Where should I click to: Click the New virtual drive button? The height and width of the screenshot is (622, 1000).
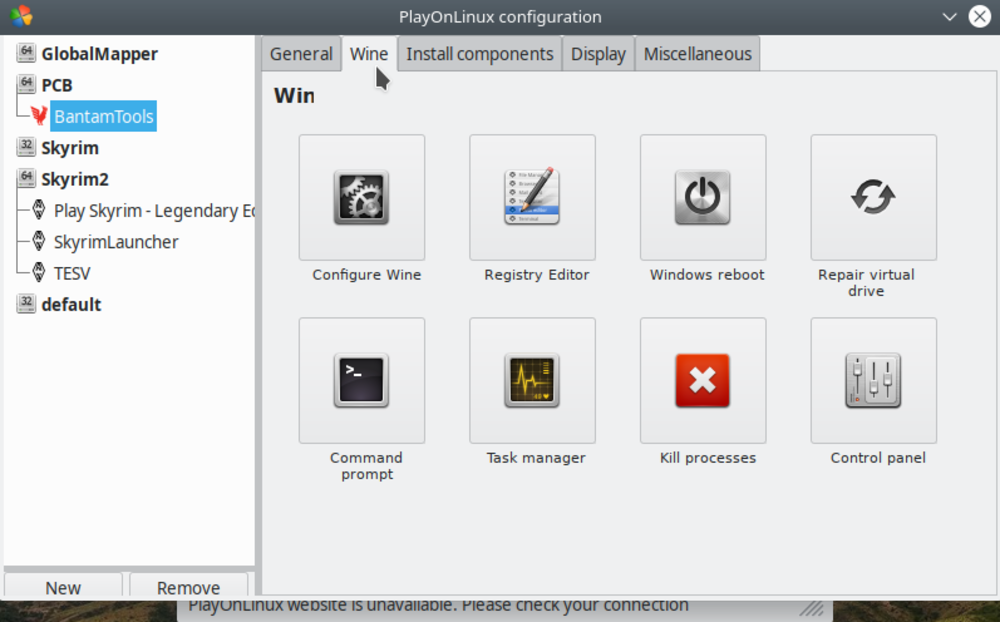point(63,586)
